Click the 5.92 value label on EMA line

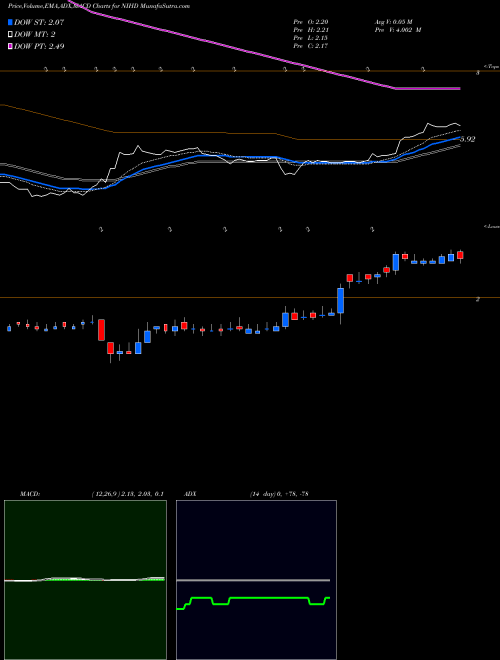coord(468,139)
